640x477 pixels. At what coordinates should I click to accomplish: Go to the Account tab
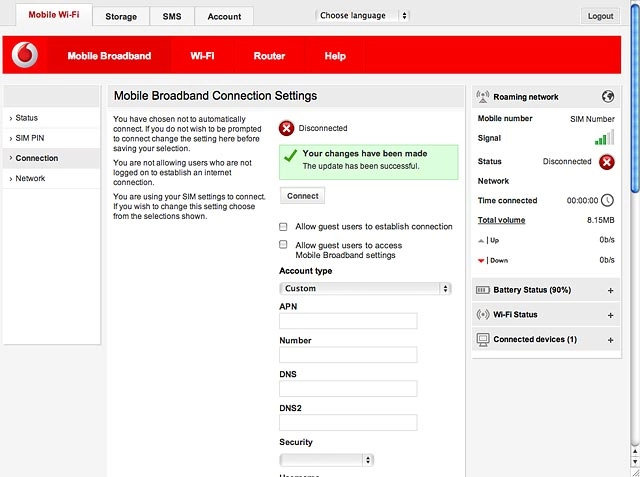224,16
